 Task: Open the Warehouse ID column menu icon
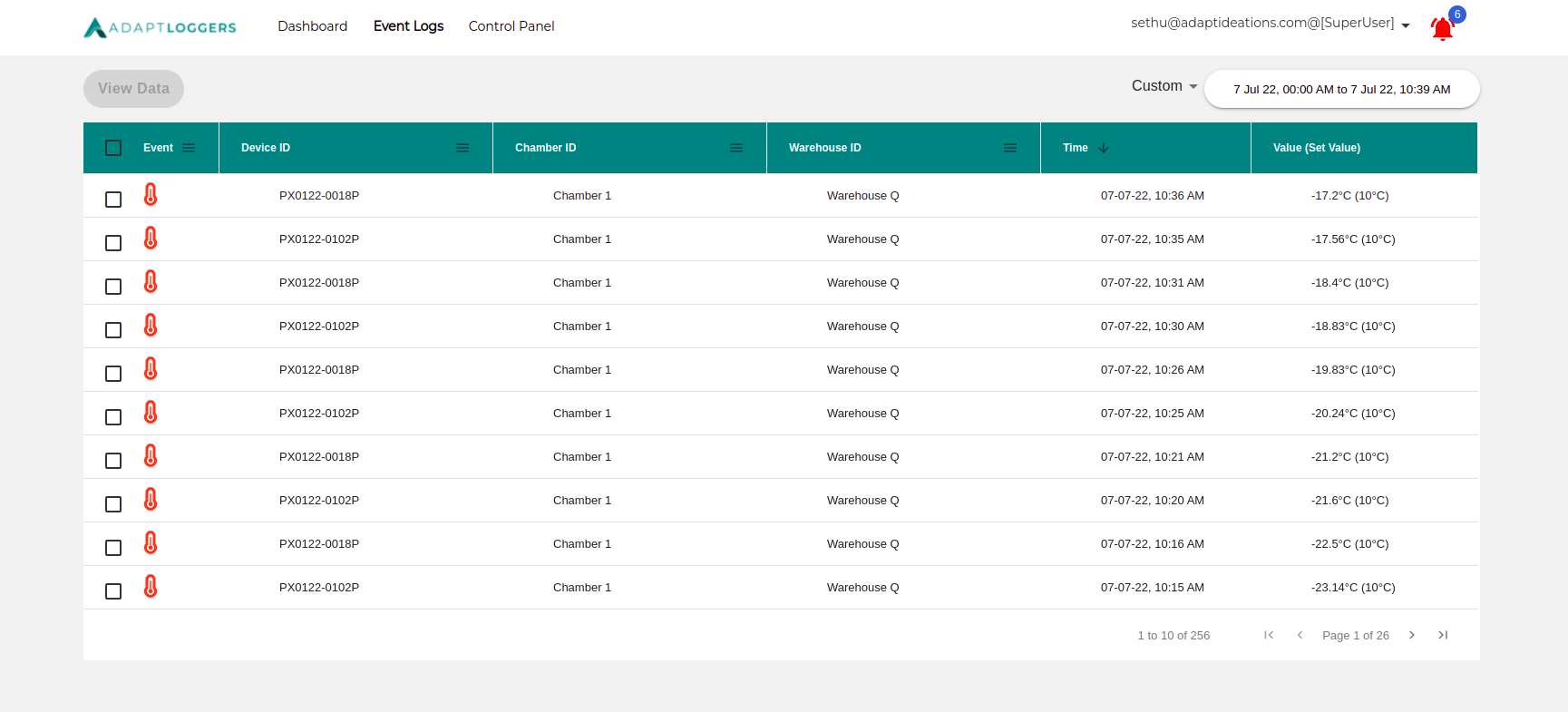click(x=1010, y=148)
